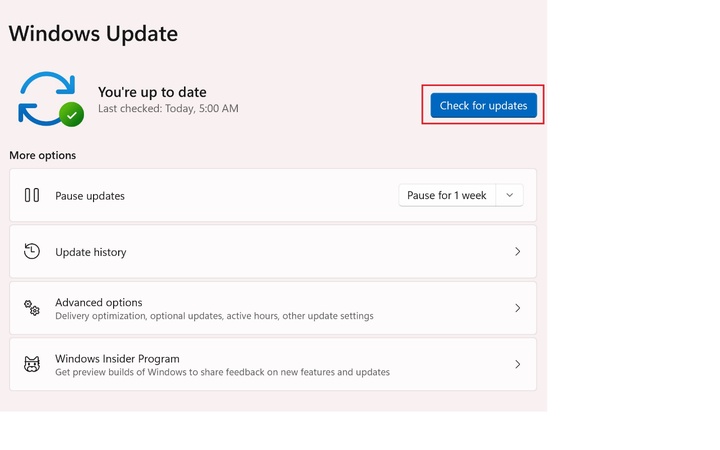Open Windows Insider Program via chevron arrow
Screen dimensions: 720x450
pos(517,364)
